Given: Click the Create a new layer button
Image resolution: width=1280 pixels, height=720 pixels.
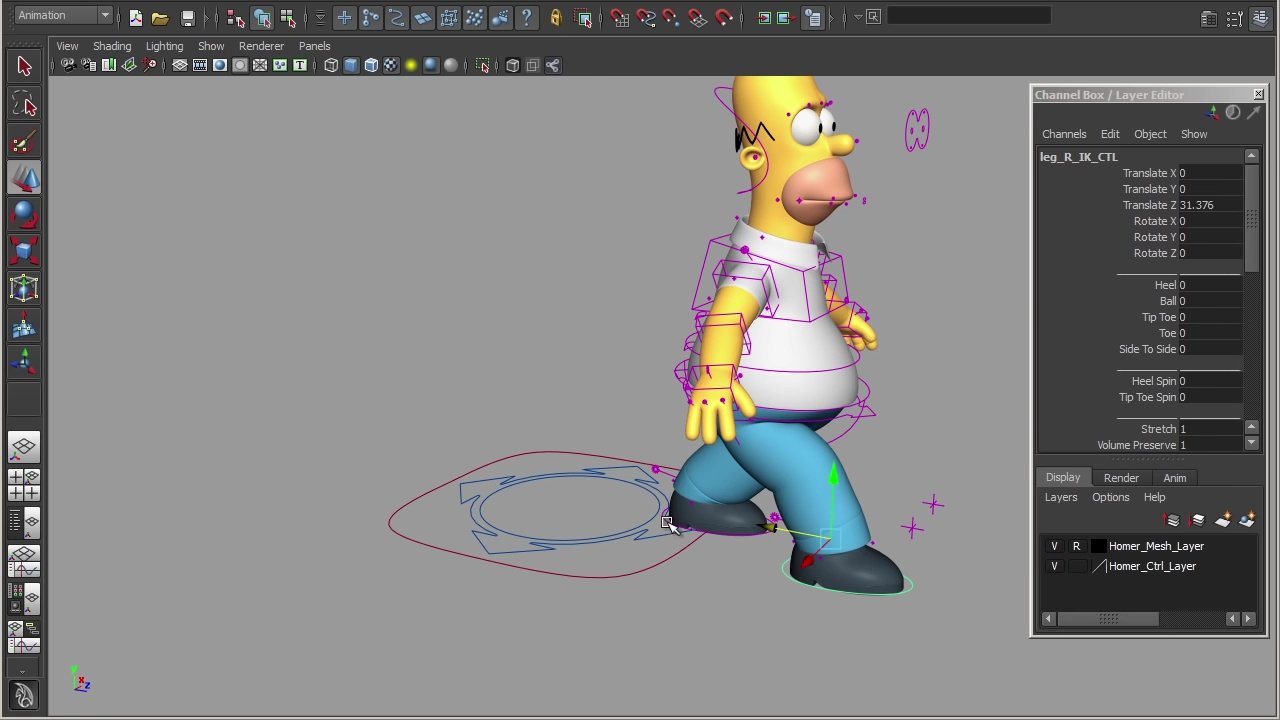Looking at the screenshot, I should (1224, 520).
